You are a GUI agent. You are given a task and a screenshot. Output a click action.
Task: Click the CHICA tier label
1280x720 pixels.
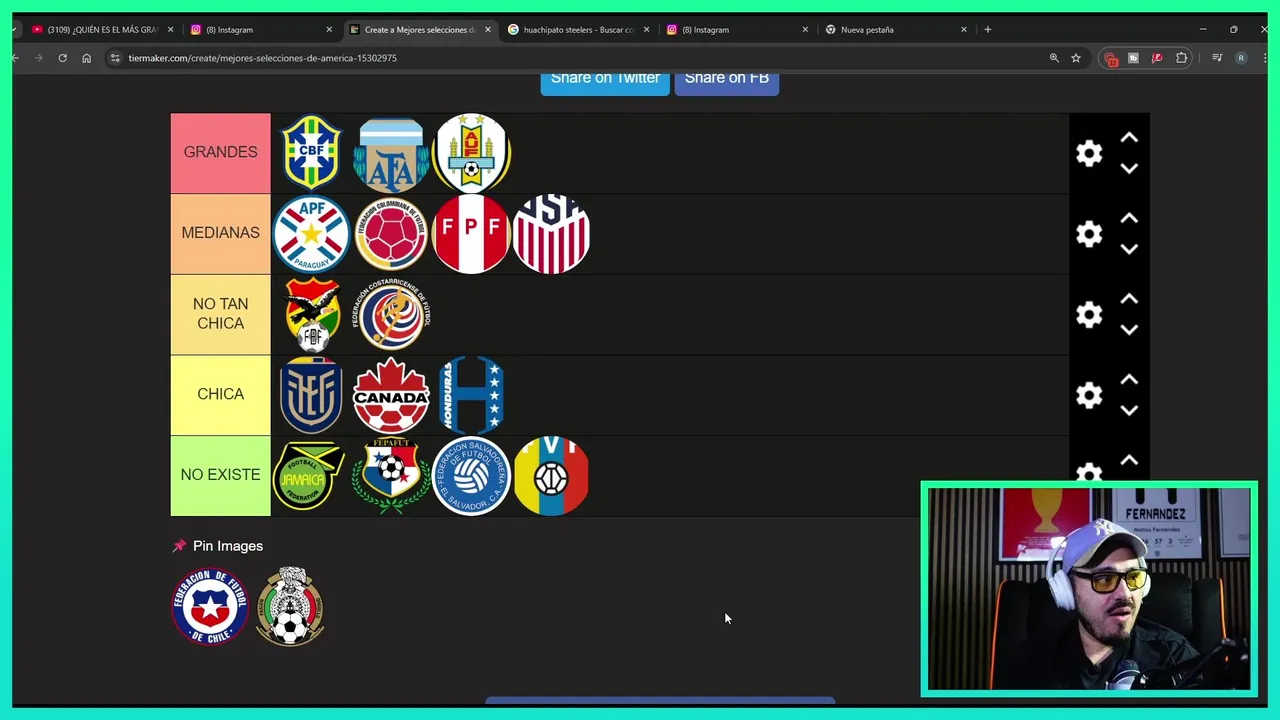pos(220,395)
